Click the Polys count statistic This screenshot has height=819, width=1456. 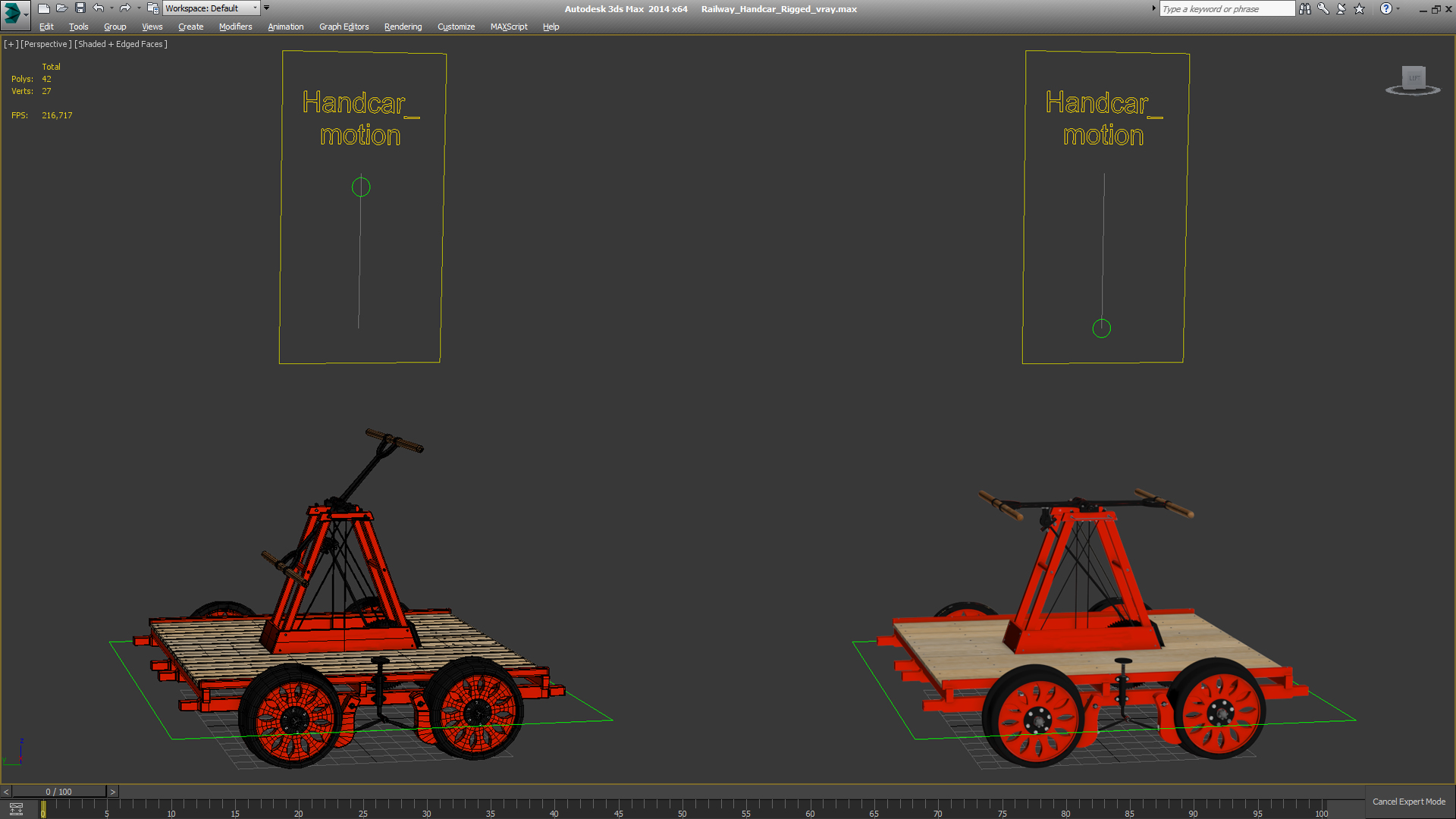pos(31,79)
